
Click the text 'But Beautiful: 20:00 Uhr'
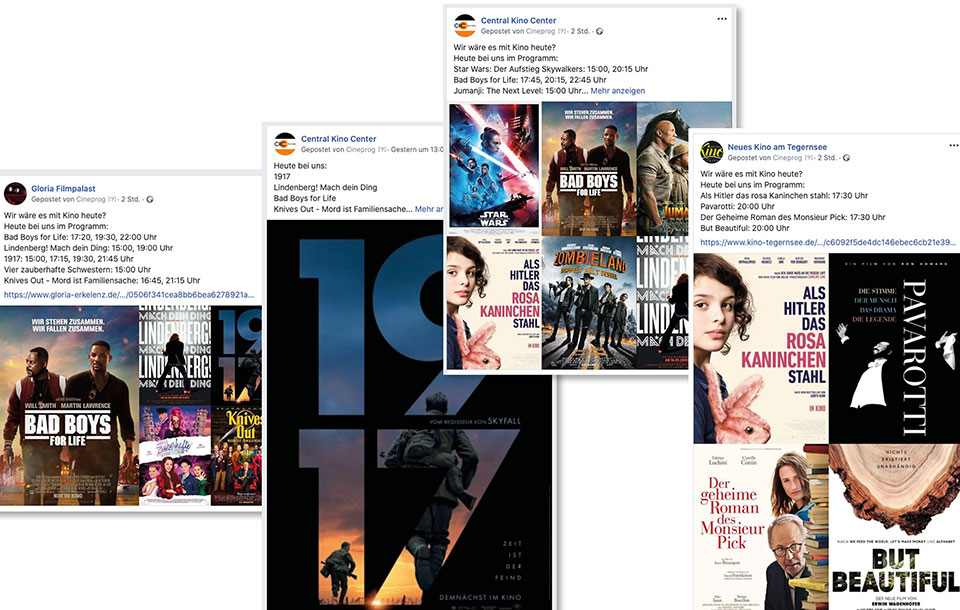tap(745, 228)
